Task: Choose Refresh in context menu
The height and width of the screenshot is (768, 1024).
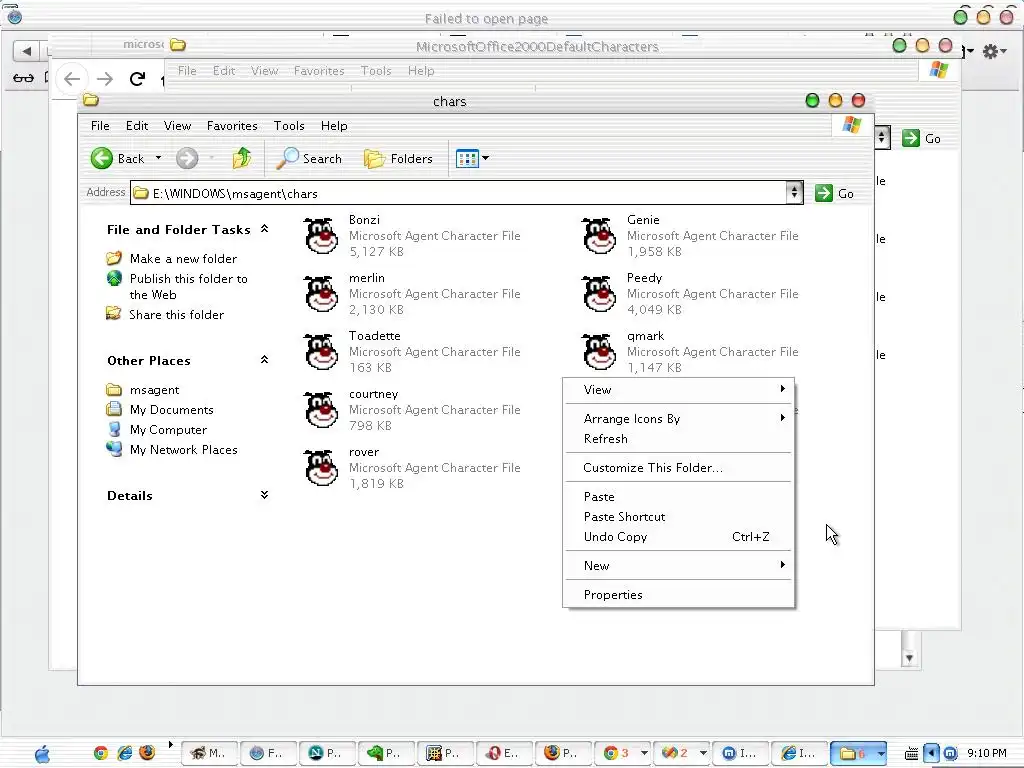Action: [679, 439]
